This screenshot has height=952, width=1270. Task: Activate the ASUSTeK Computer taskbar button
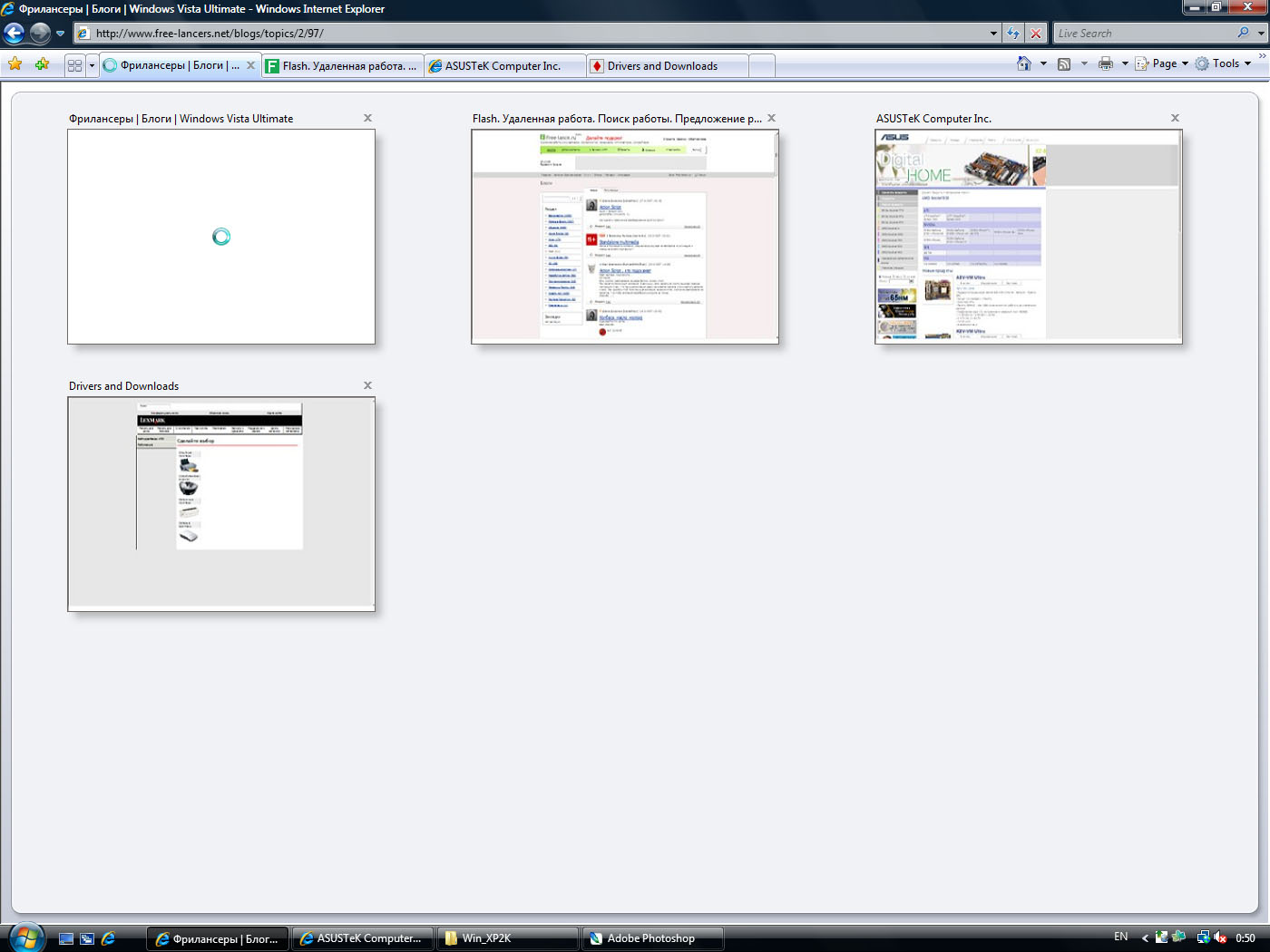tap(363, 938)
